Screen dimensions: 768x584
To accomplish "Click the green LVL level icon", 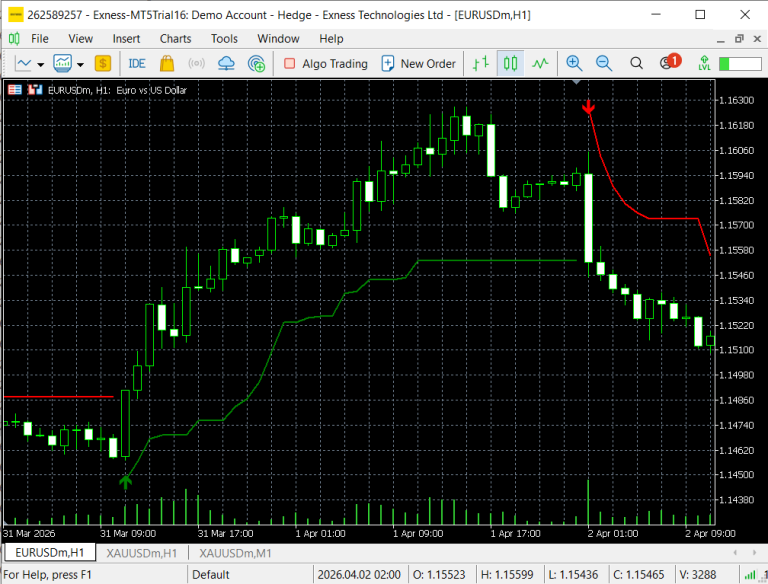I will tap(704, 63).
